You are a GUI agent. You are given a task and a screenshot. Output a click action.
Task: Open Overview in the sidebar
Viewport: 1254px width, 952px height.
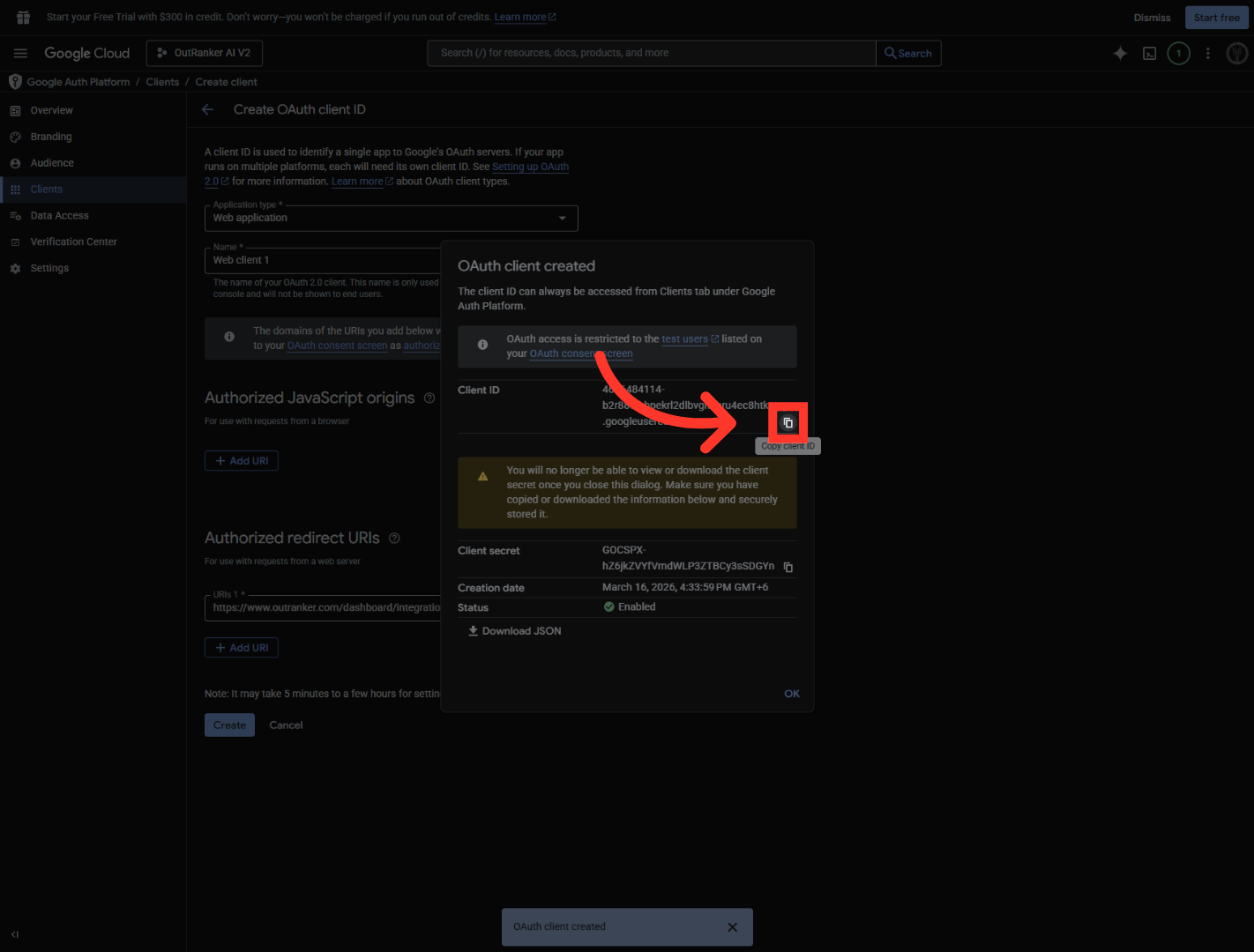click(x=51, y=110)
